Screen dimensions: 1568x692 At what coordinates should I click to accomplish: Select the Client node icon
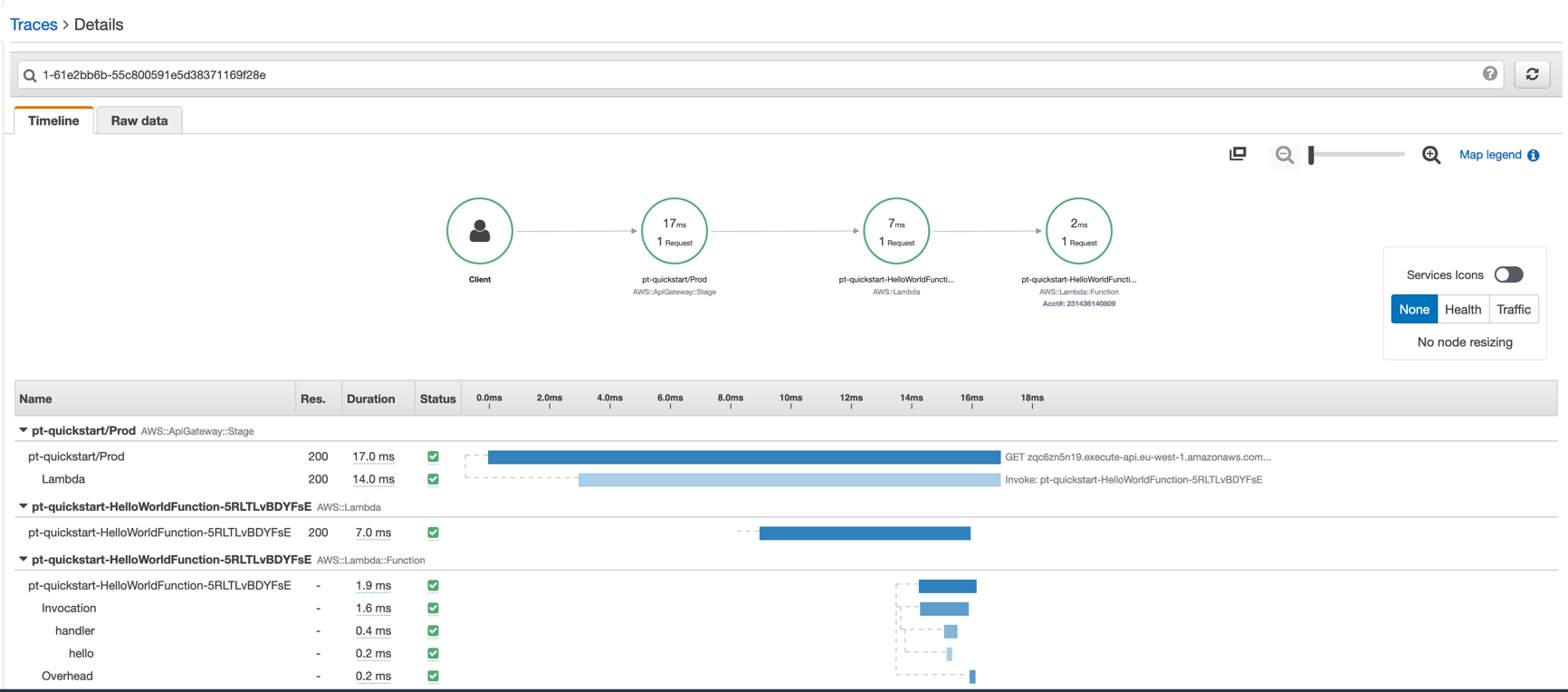(x=480, y=231)
